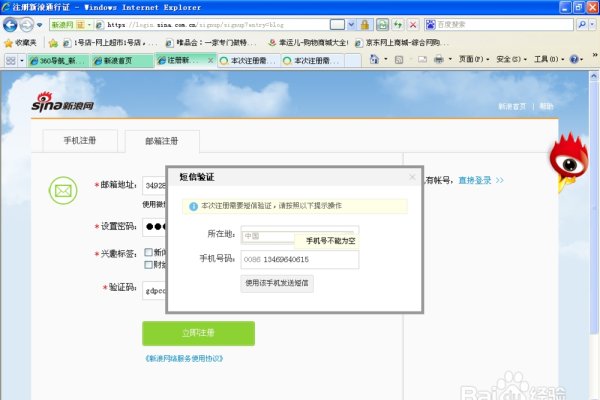Click the 使用该手机发送短信 button
The width and height of the screenshot is (600, 400).
tap(277, 283)
